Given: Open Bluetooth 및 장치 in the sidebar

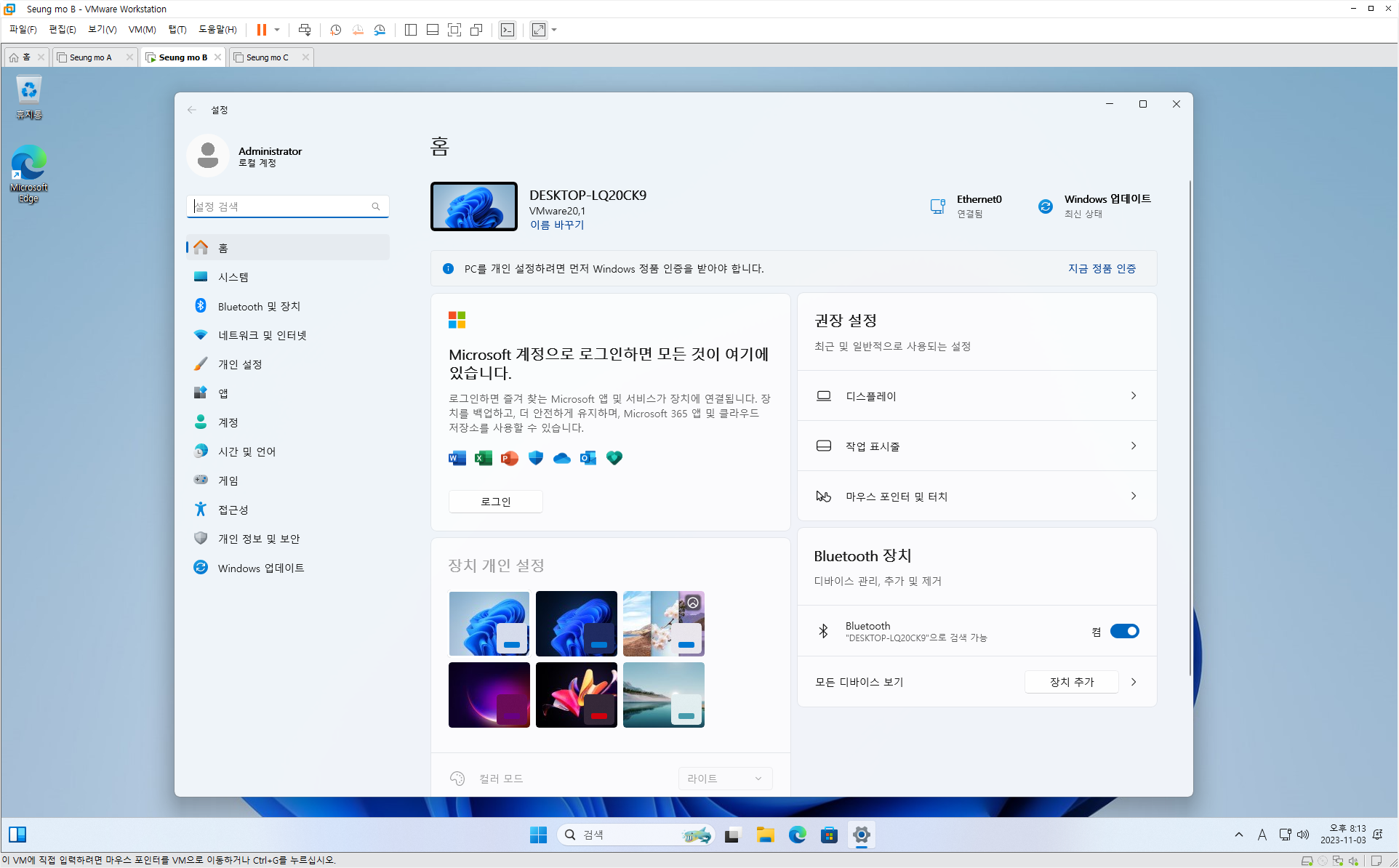Looking at the screenshot, I should coord(259,306).
